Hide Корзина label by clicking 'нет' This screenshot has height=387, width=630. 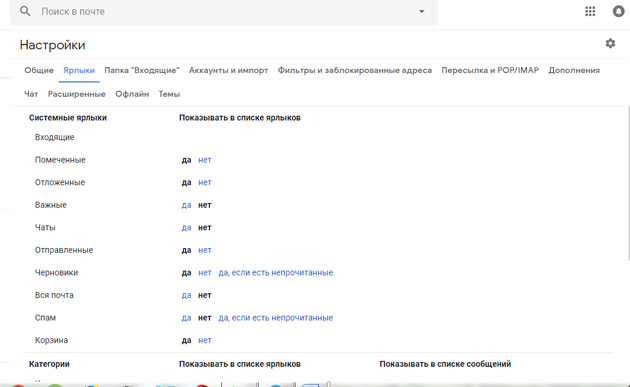tap(205, 340)
